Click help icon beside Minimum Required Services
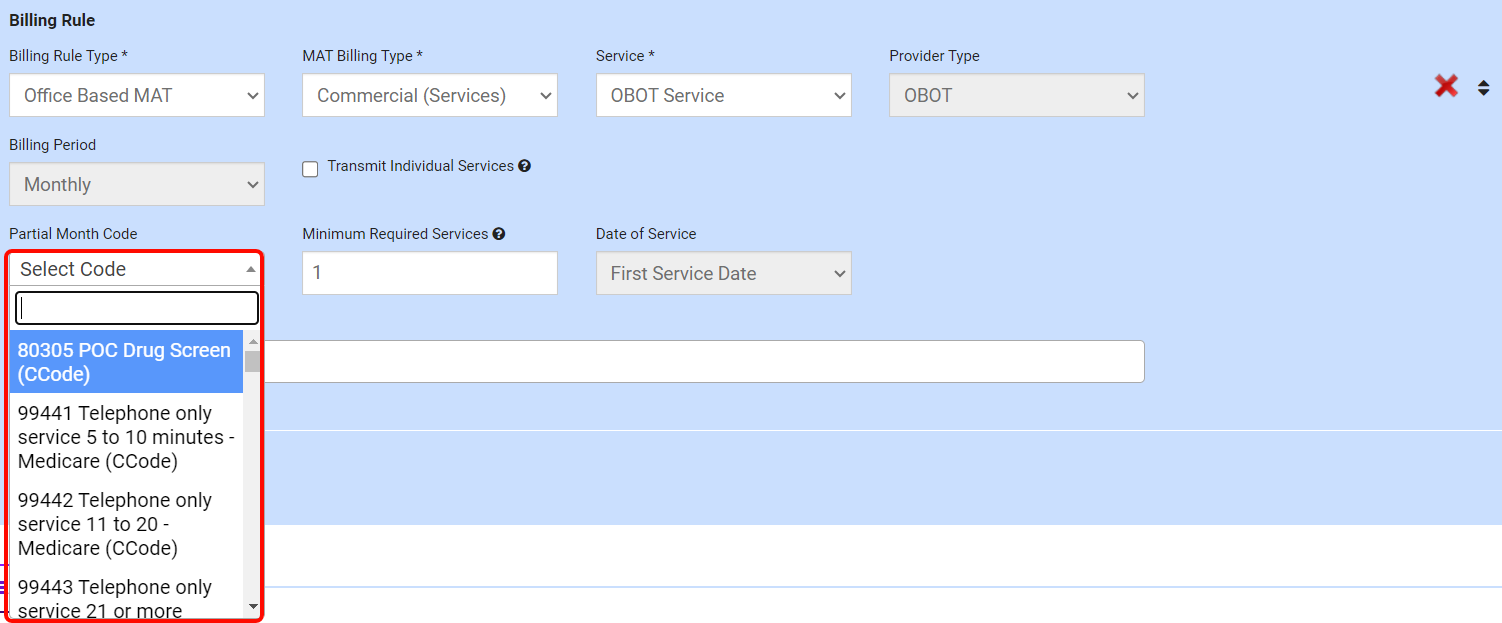This screenshot has height=623, width=1502. pos(499,234)
